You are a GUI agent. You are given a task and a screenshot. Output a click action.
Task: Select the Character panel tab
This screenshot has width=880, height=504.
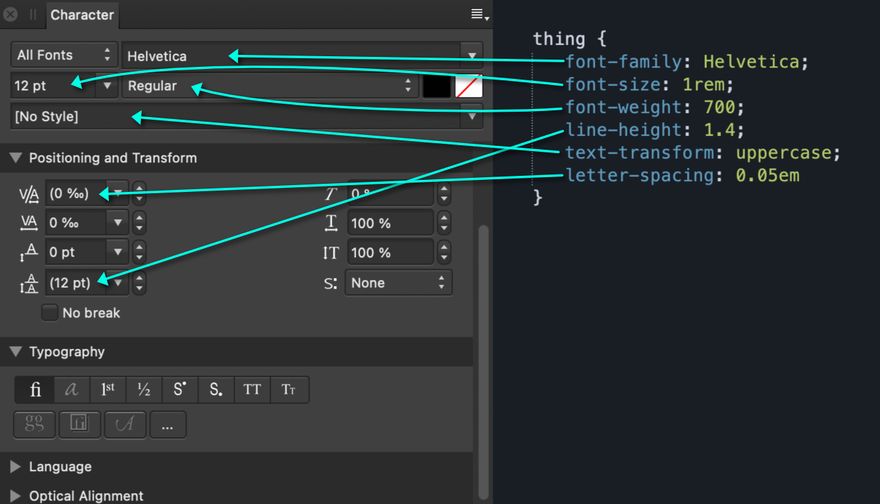click(x=81, y=15)
